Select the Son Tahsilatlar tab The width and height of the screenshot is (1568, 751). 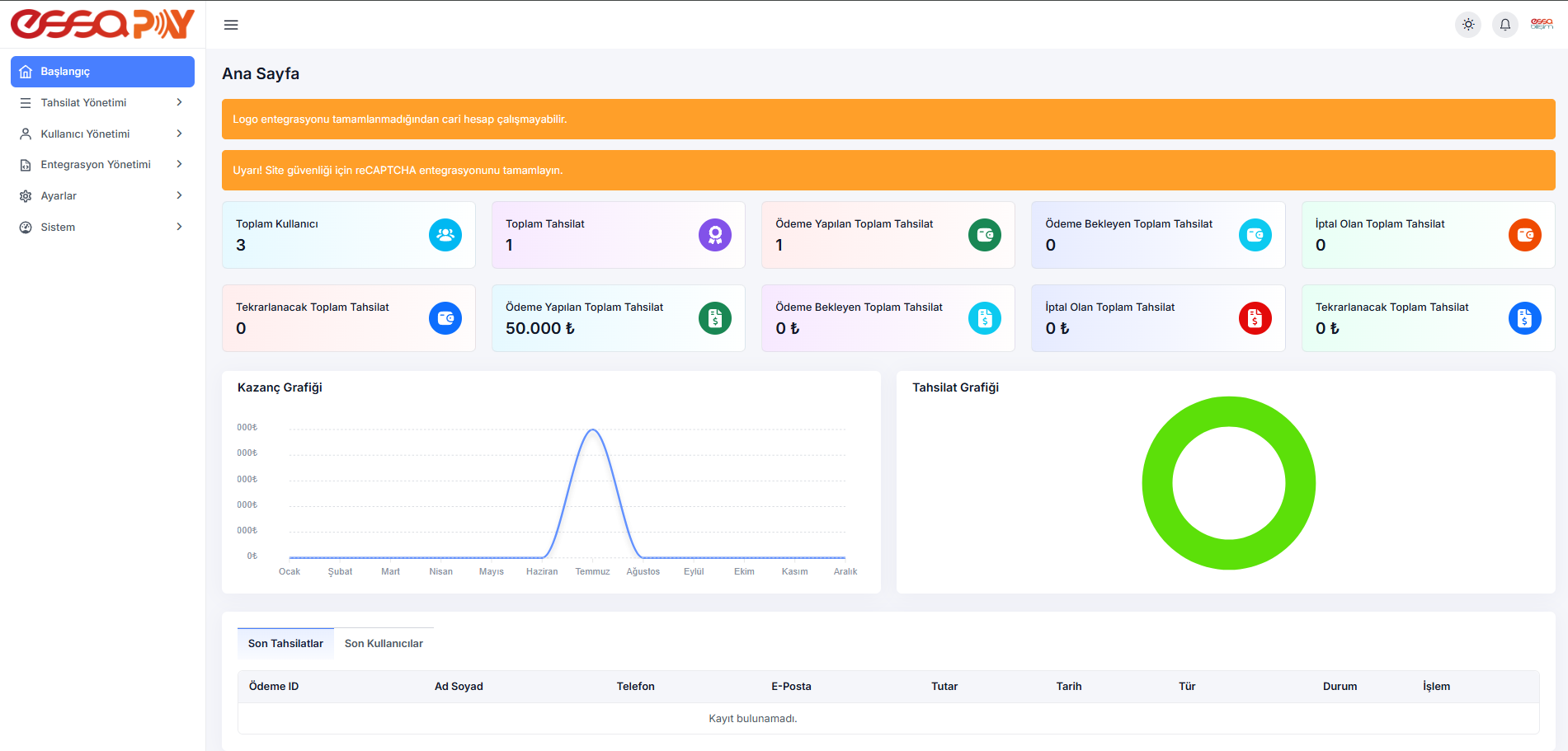(x=285, y=644)
